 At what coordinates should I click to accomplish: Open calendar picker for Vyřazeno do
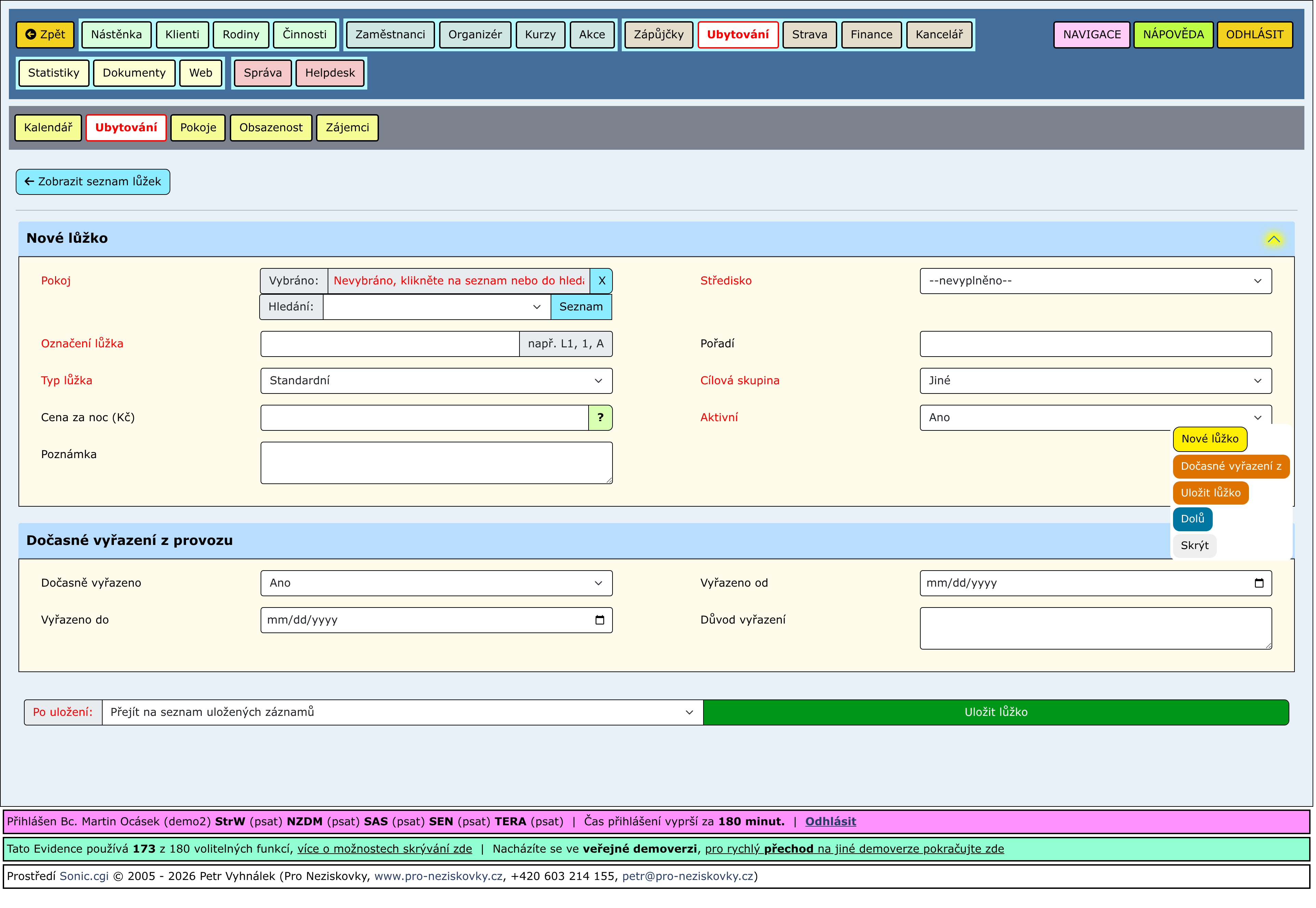pyautogui.click(x=599, y=620)
